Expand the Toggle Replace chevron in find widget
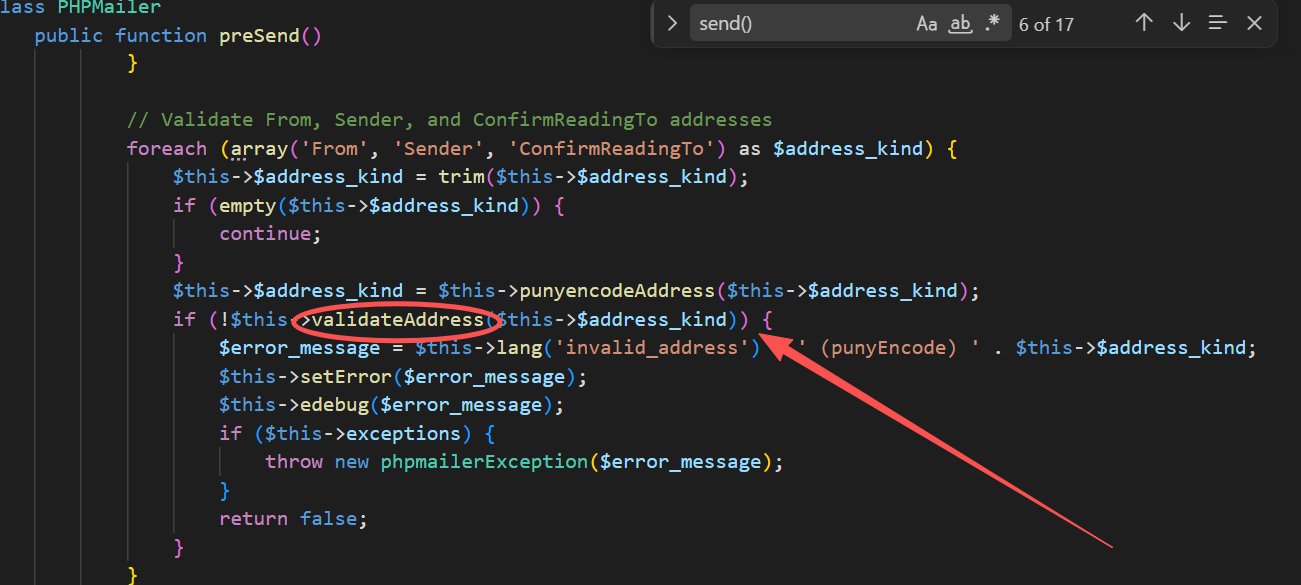The image size is (1301, 585). [x=671, y=24]
